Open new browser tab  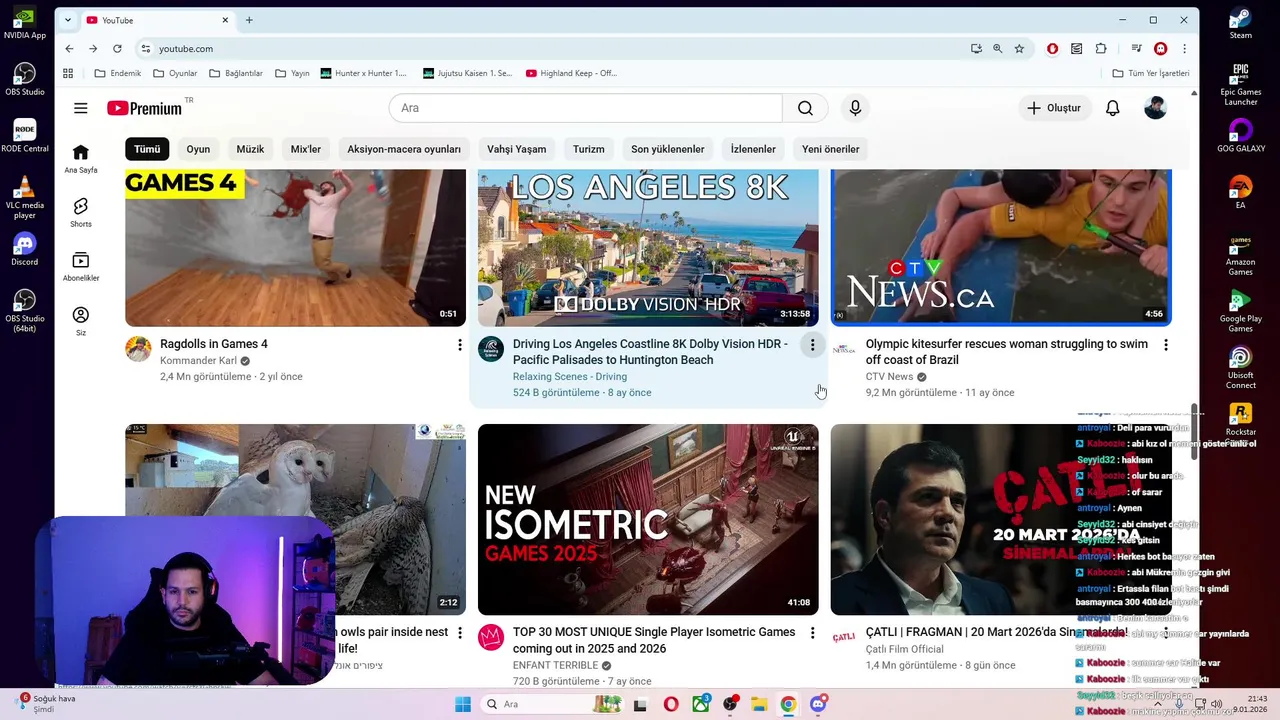point(249,20)
